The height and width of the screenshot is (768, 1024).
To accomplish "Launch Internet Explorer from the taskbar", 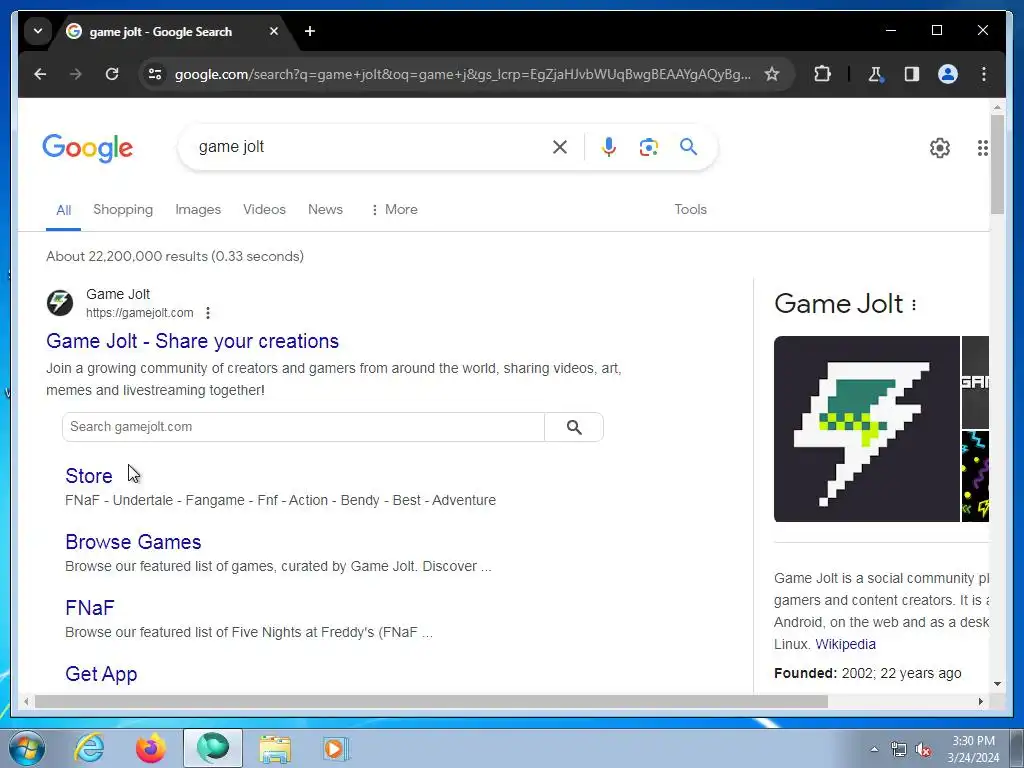I will [x=89, y=748].
